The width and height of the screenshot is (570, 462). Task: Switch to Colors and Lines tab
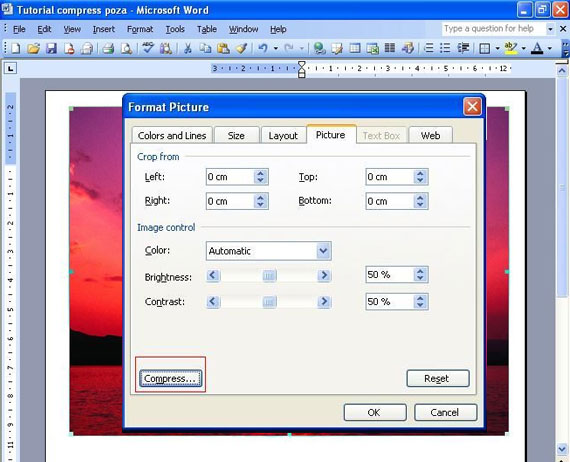point(172,135)
